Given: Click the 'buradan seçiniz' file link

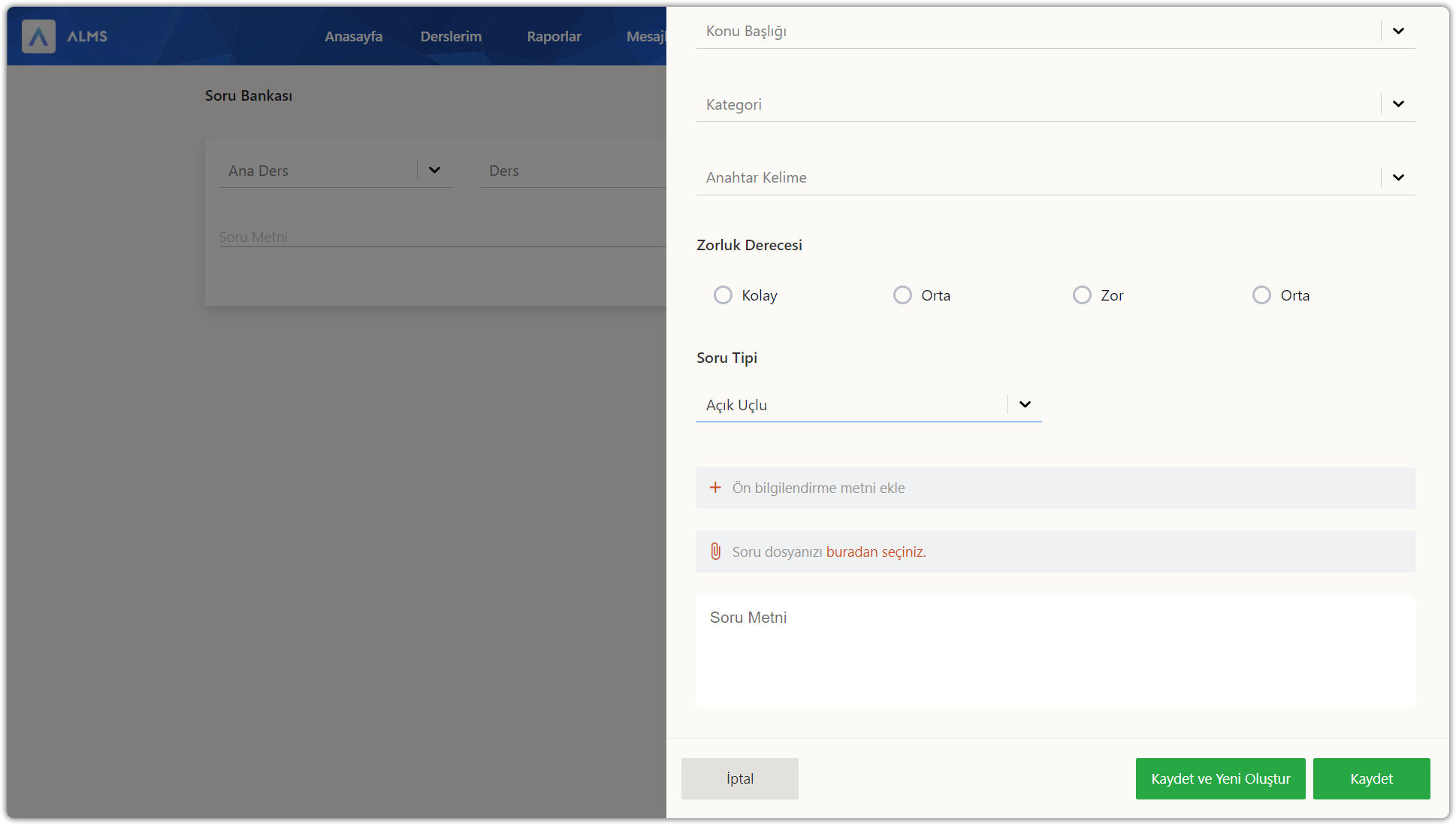Looking at the screenshot, I should pyautogui.click(x=875, y=552).
